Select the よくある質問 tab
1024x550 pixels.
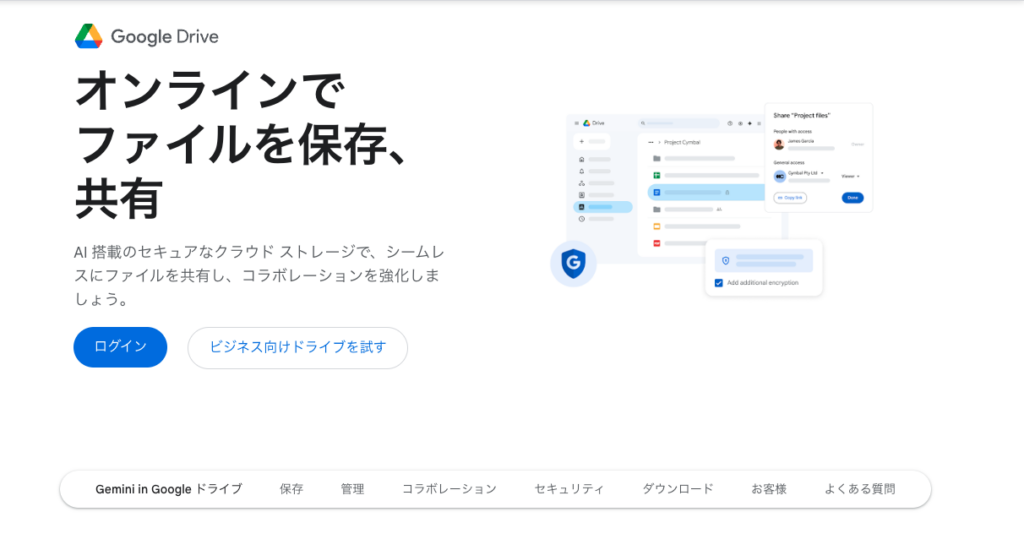[859, 489]
